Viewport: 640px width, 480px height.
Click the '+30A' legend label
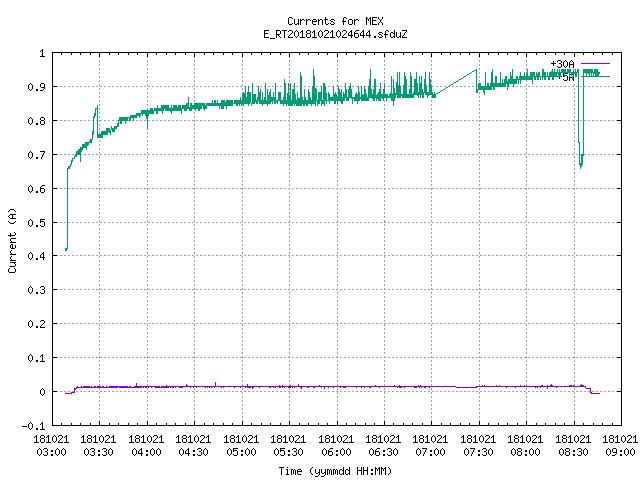coord(562,64)
